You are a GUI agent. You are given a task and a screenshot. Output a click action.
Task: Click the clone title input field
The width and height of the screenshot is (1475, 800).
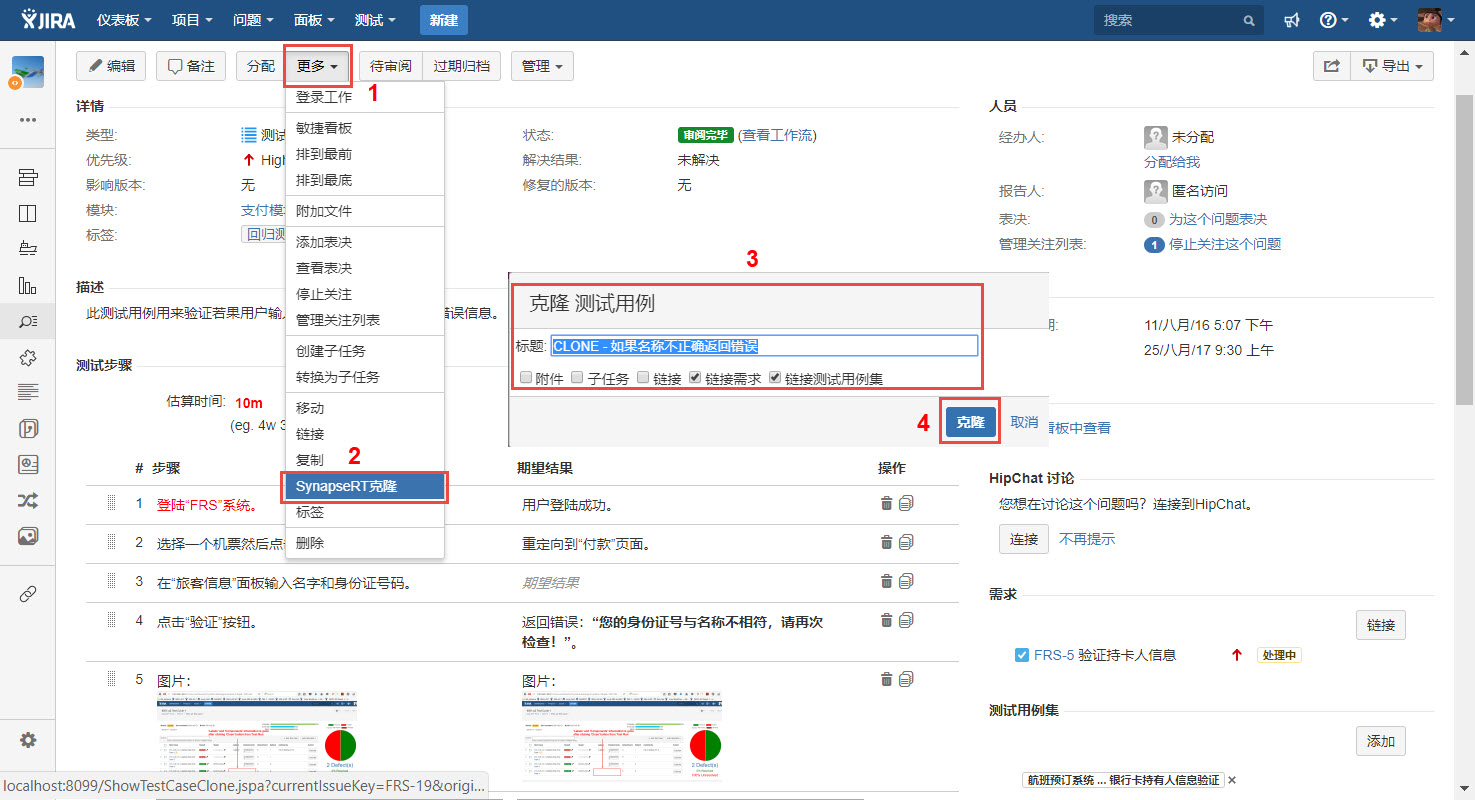tap(764, 346)
